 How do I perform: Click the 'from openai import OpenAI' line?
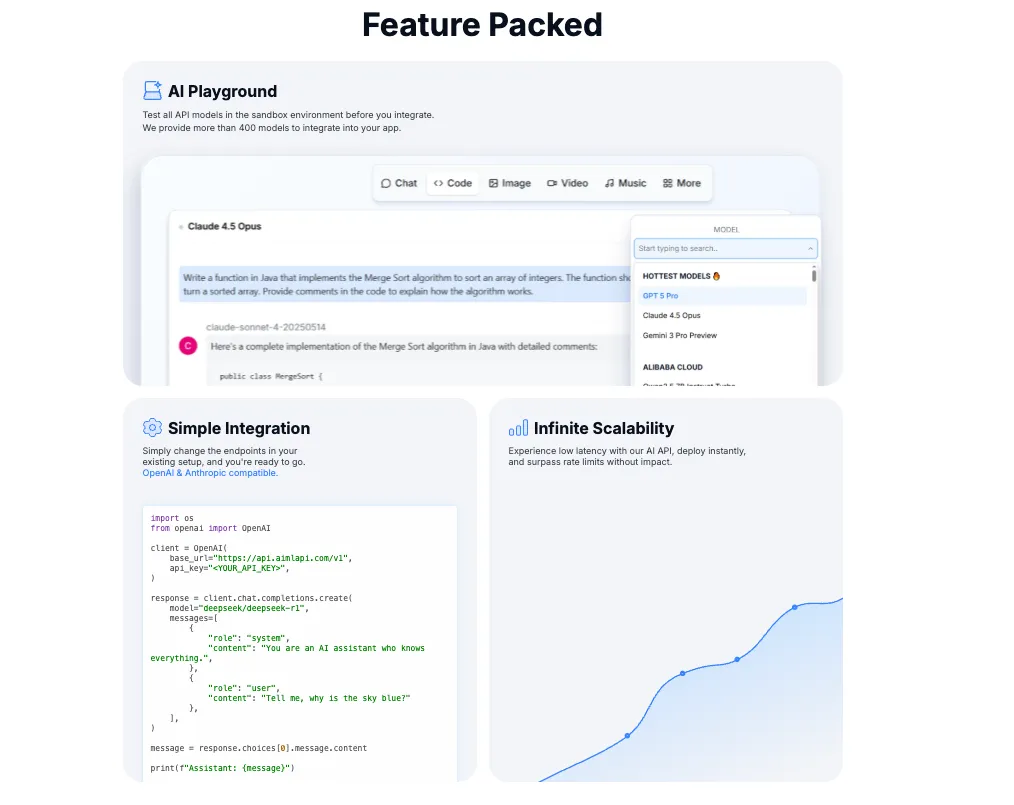pyautogui.click(x=211, y=528)
